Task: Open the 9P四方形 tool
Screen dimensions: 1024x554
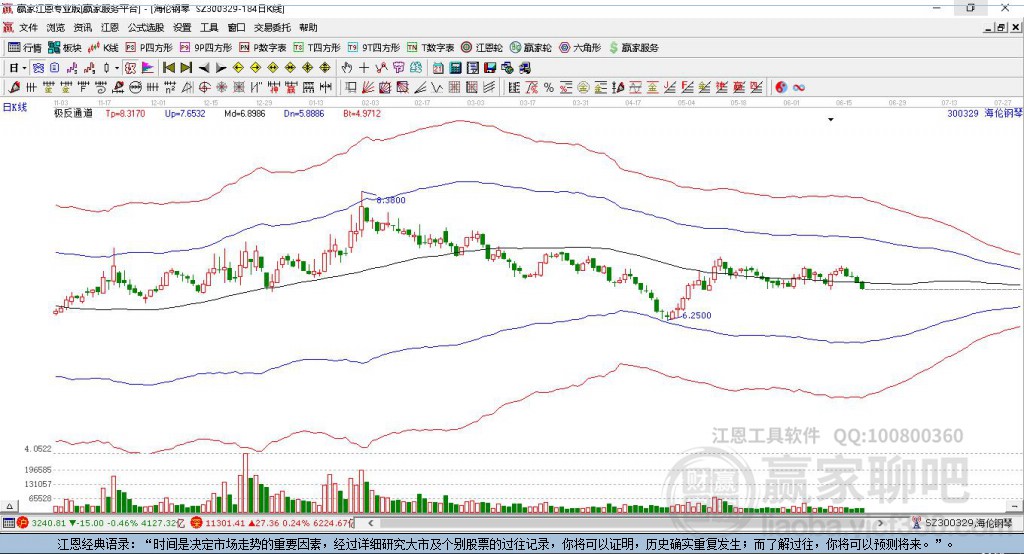Action: pos(206,48)
